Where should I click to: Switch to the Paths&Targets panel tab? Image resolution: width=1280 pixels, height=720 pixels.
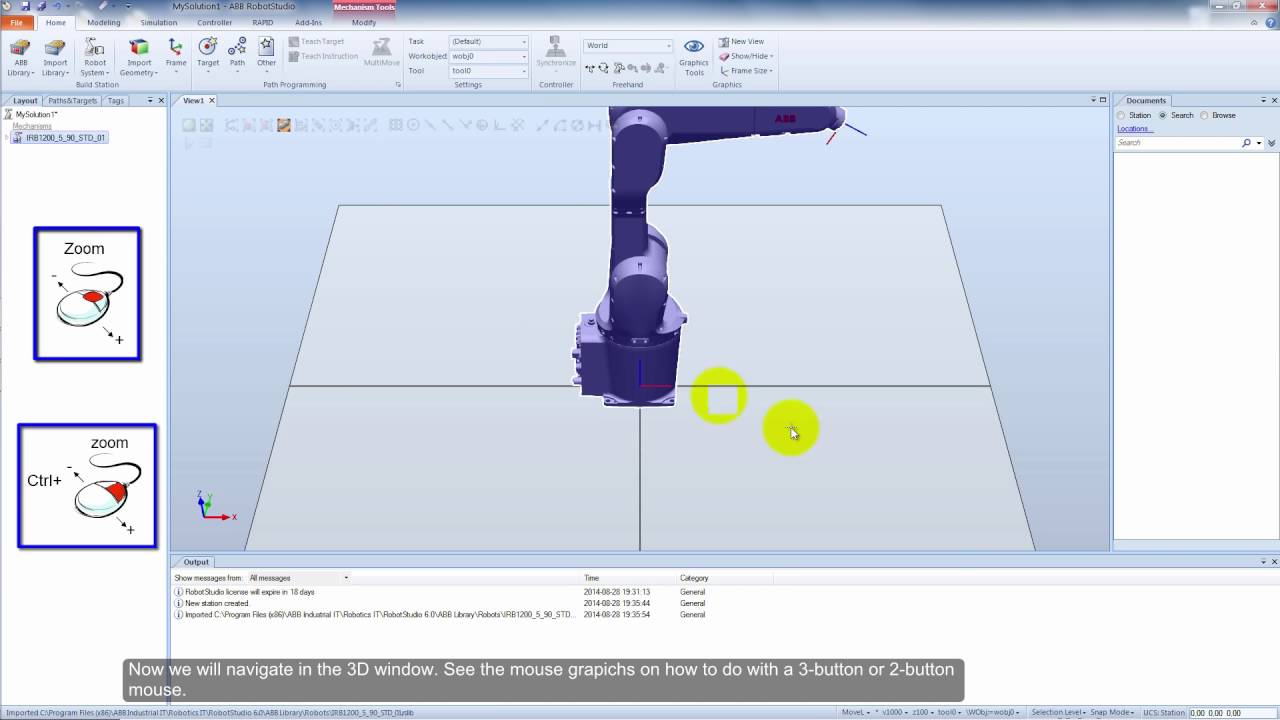click(73, 100)
